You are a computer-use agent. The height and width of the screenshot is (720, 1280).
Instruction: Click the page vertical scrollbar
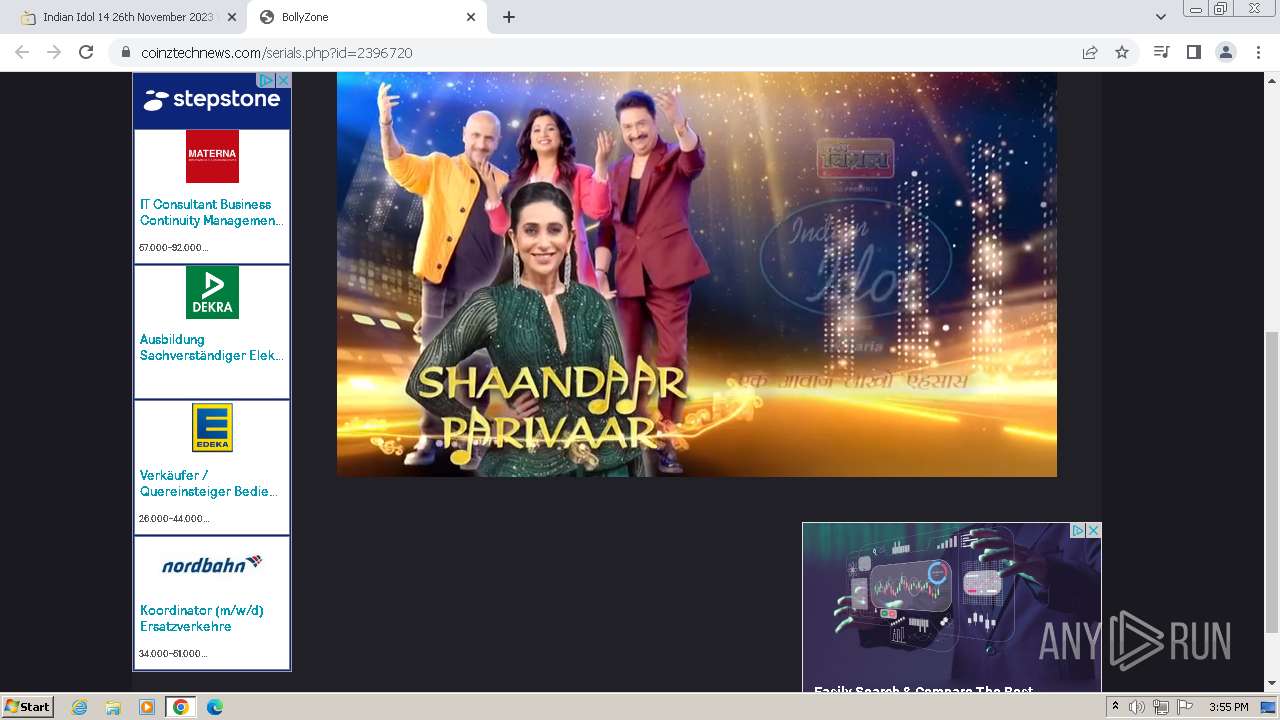click(1272, 482)
